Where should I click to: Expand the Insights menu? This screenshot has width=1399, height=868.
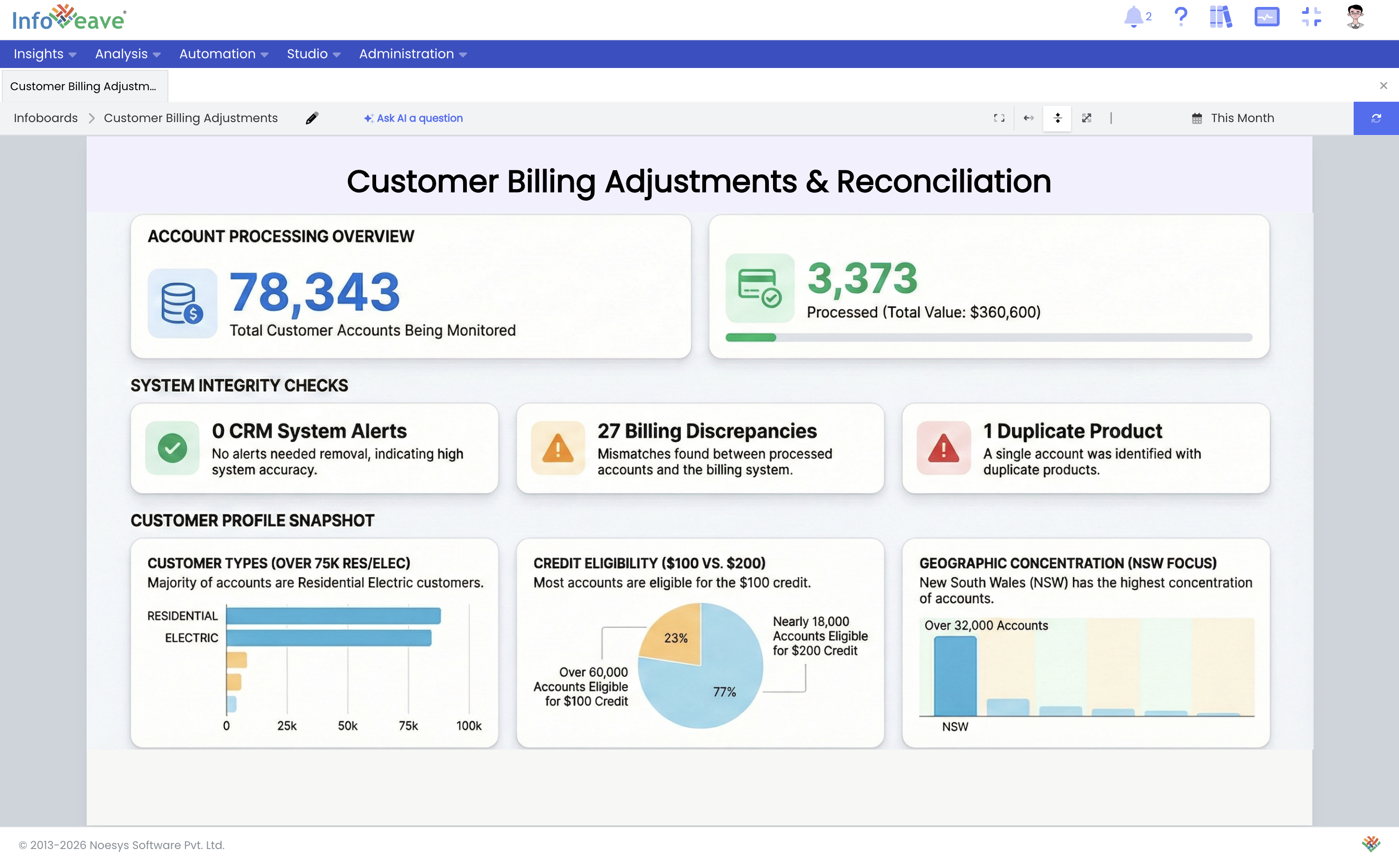(44, 54)
